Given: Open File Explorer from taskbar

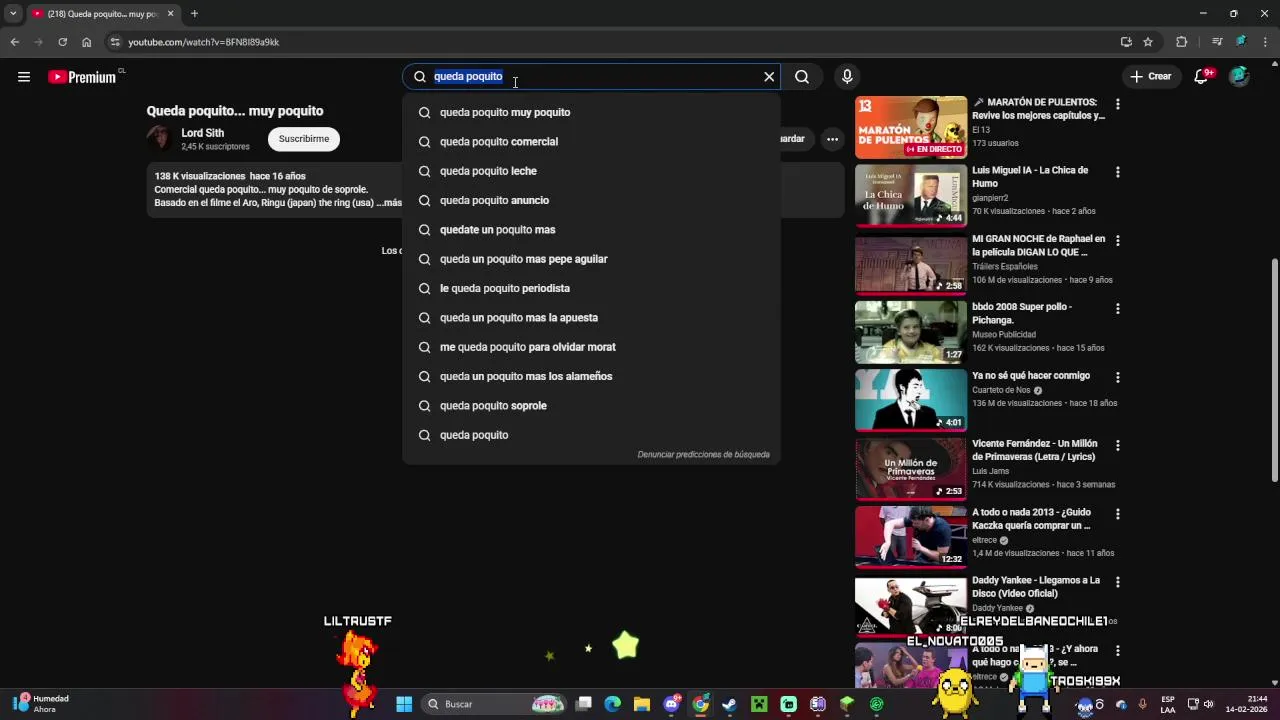Looking at the screenshot, I should coord(642,704).
